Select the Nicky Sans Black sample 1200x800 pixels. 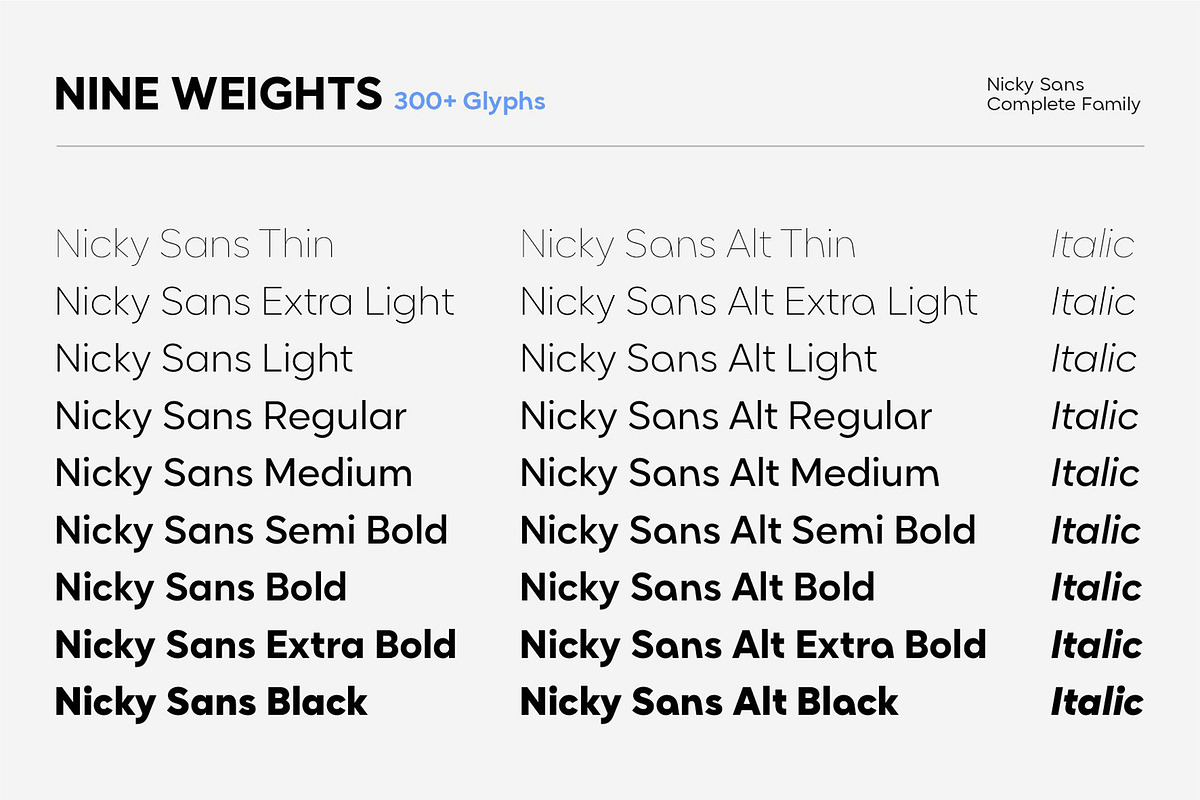click(x=211, y=702)
